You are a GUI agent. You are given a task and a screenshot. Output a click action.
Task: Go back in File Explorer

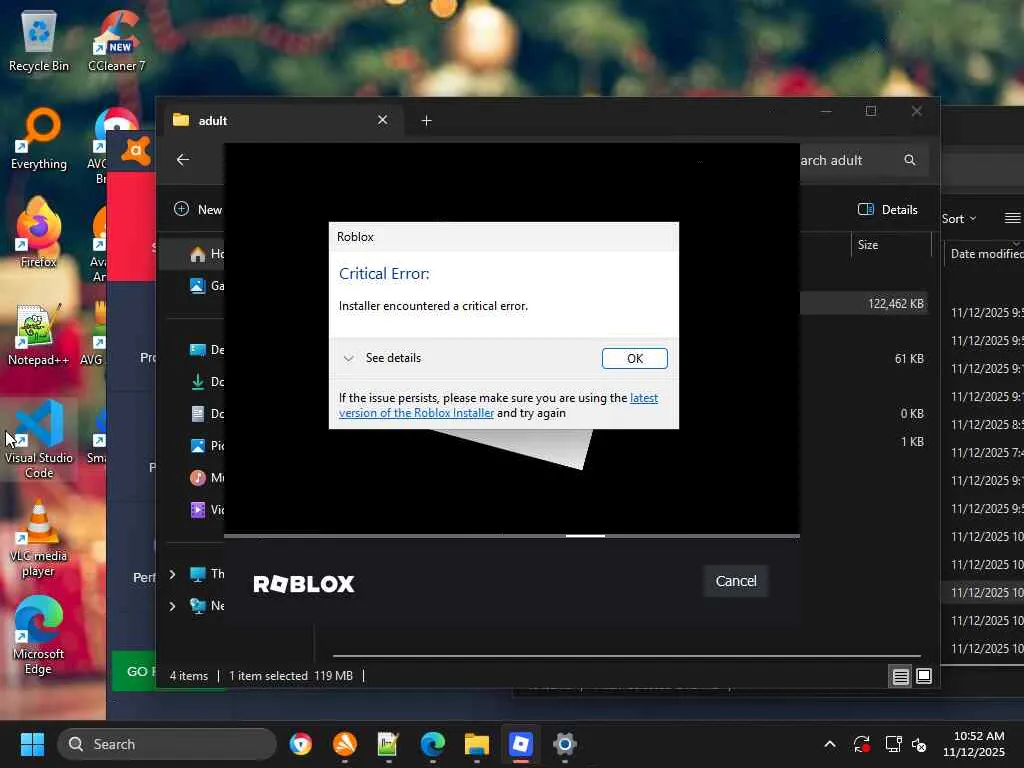[183, 159]
